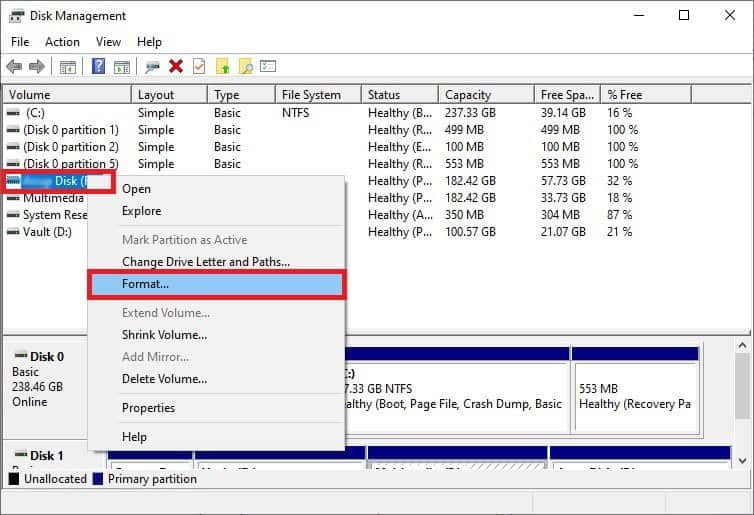The width and height of the screenshot is (754, 515).
Task: Click the connect/refresh disk toolbar icon
Action: pyautogui.click(x=152, y=67)
